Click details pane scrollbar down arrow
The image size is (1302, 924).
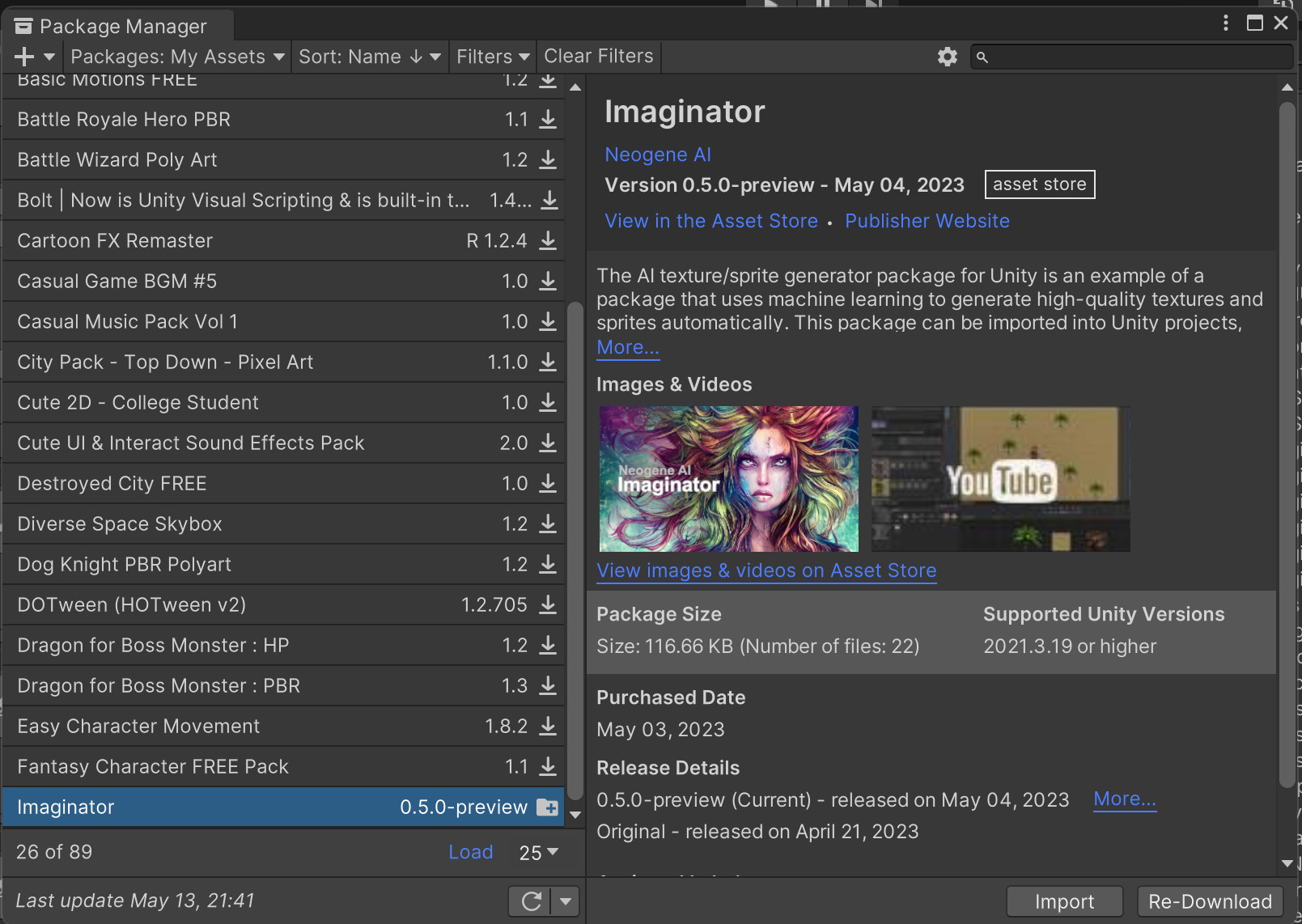click(x=1287, y=863)
